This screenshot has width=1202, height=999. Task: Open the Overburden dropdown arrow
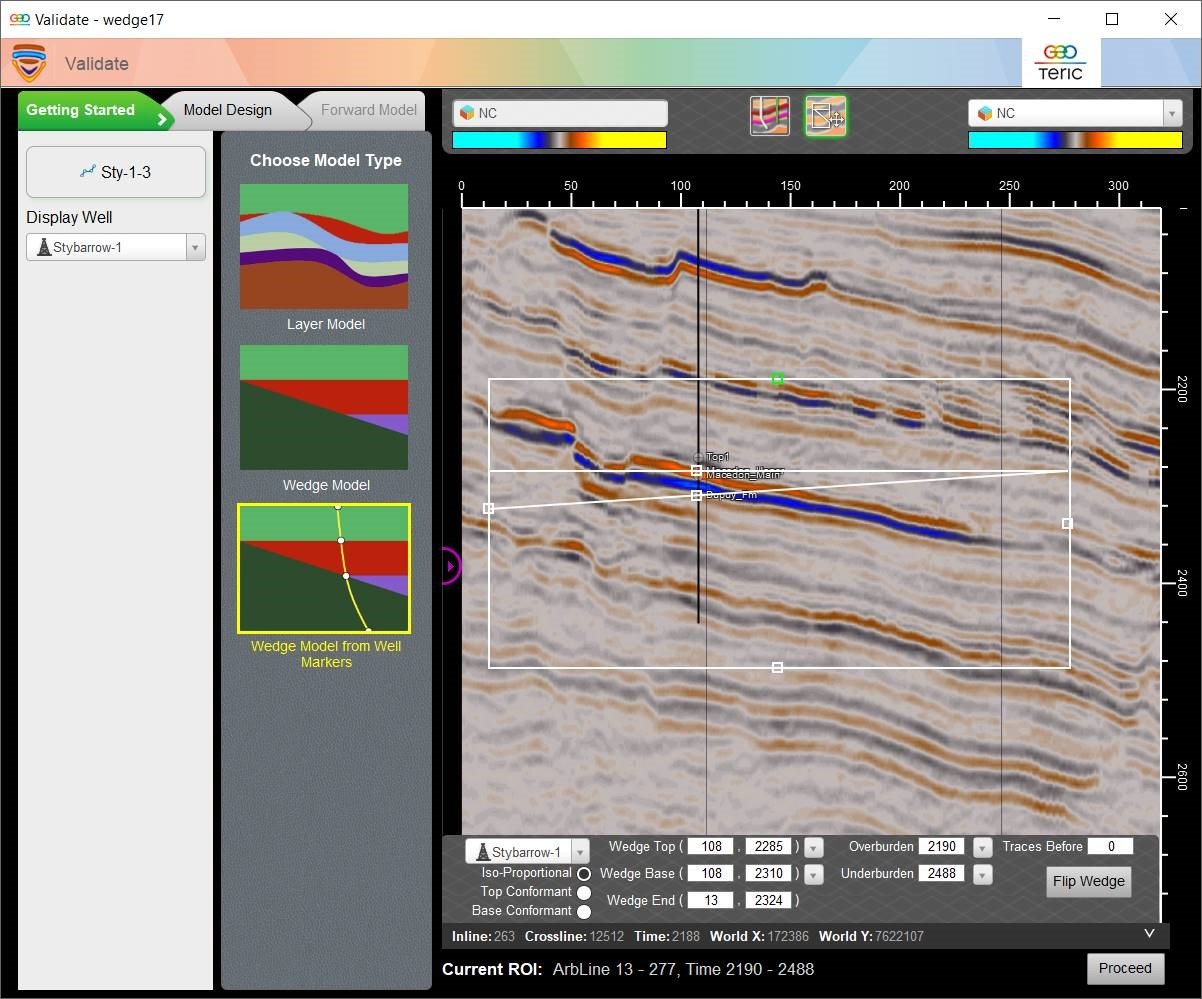982,848
